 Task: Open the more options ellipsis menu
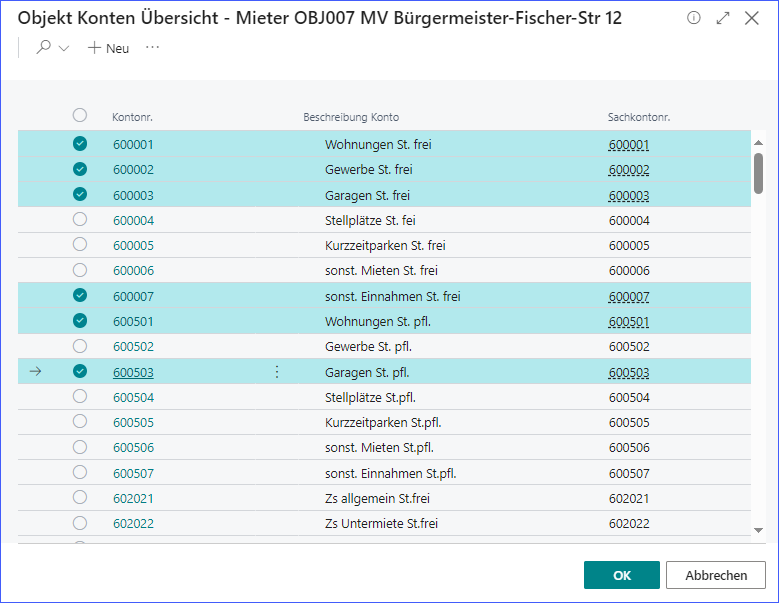tap(153, 48)
